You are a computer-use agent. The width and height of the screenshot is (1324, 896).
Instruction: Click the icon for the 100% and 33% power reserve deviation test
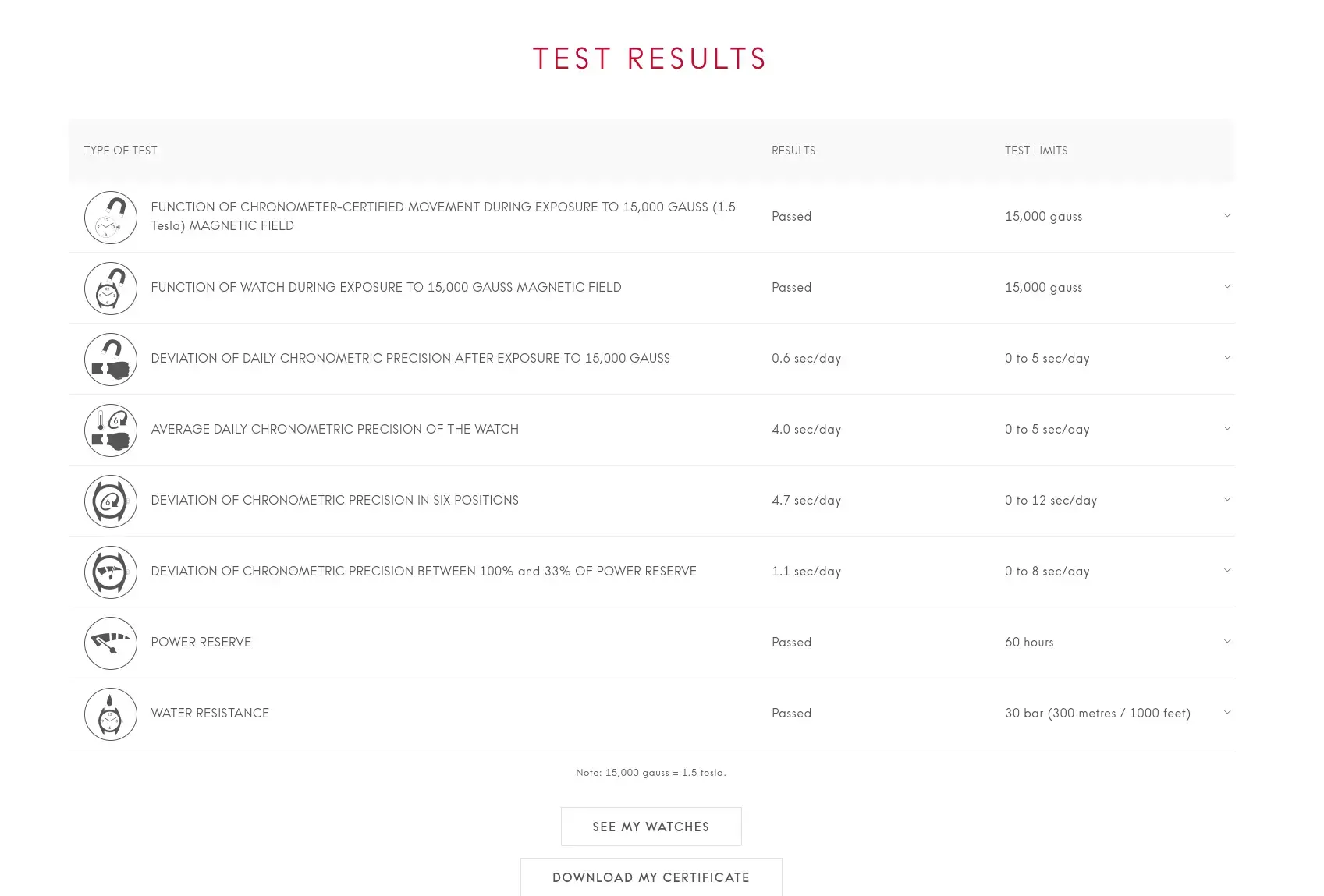click(x=111, y=572)
